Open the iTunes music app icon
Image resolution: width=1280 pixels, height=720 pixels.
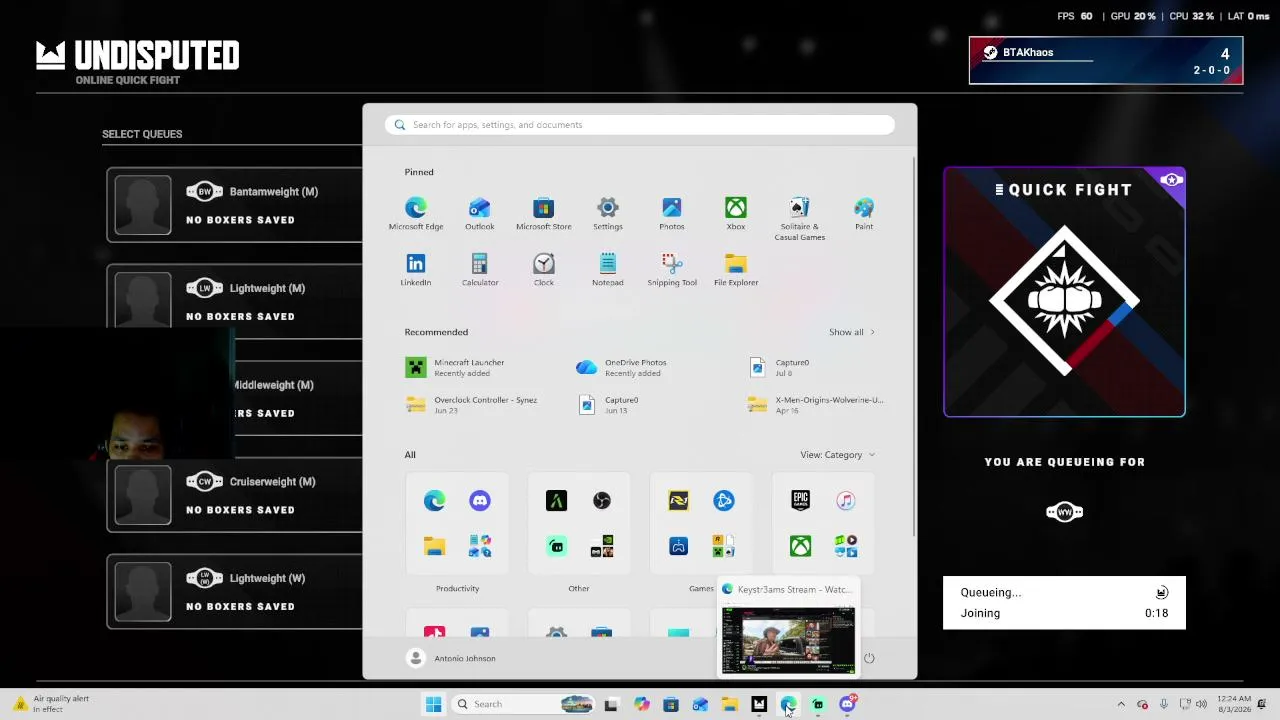pyautogui.click(x=846, y=501)
